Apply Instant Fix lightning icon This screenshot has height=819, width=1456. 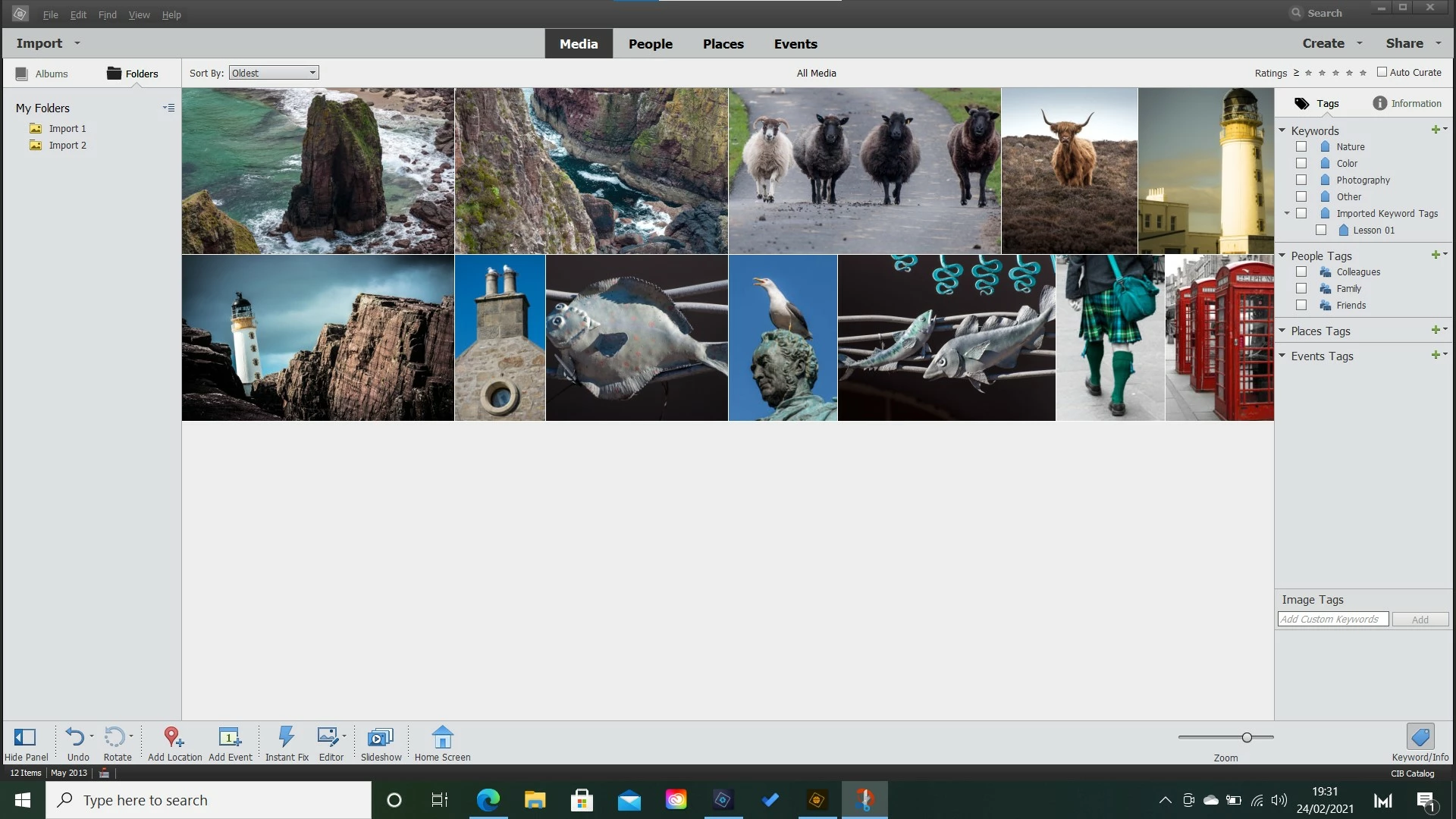pos(286,737)
